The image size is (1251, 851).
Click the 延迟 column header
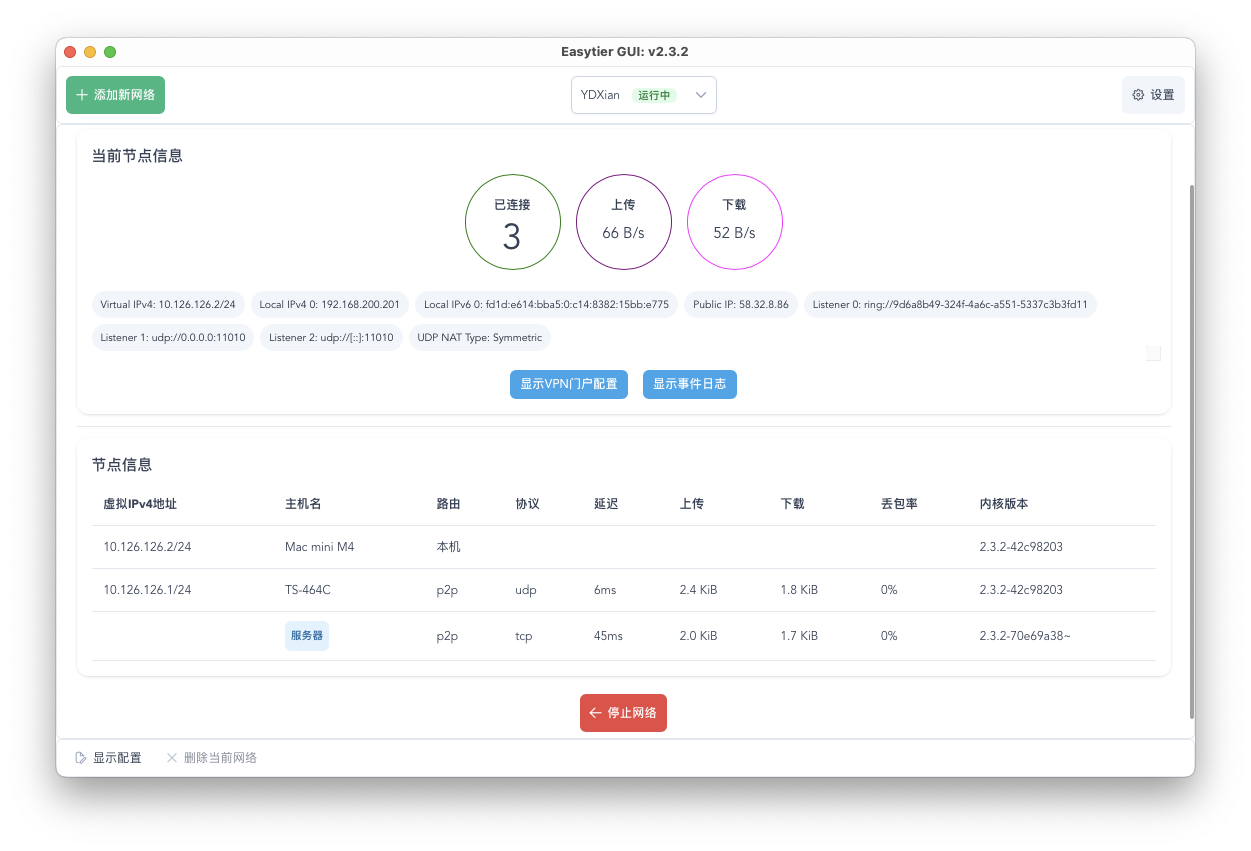tap(606, 504)
